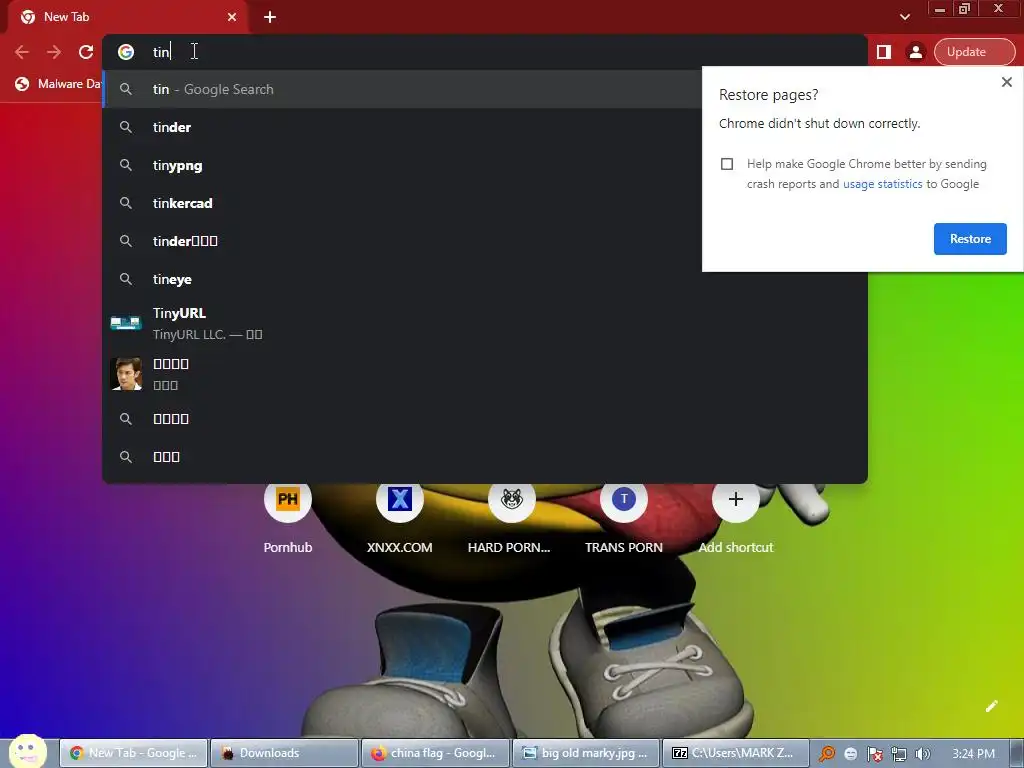Click the Add shortcut plus tile
Screen dimensions: 1024x768
(736, 519)
